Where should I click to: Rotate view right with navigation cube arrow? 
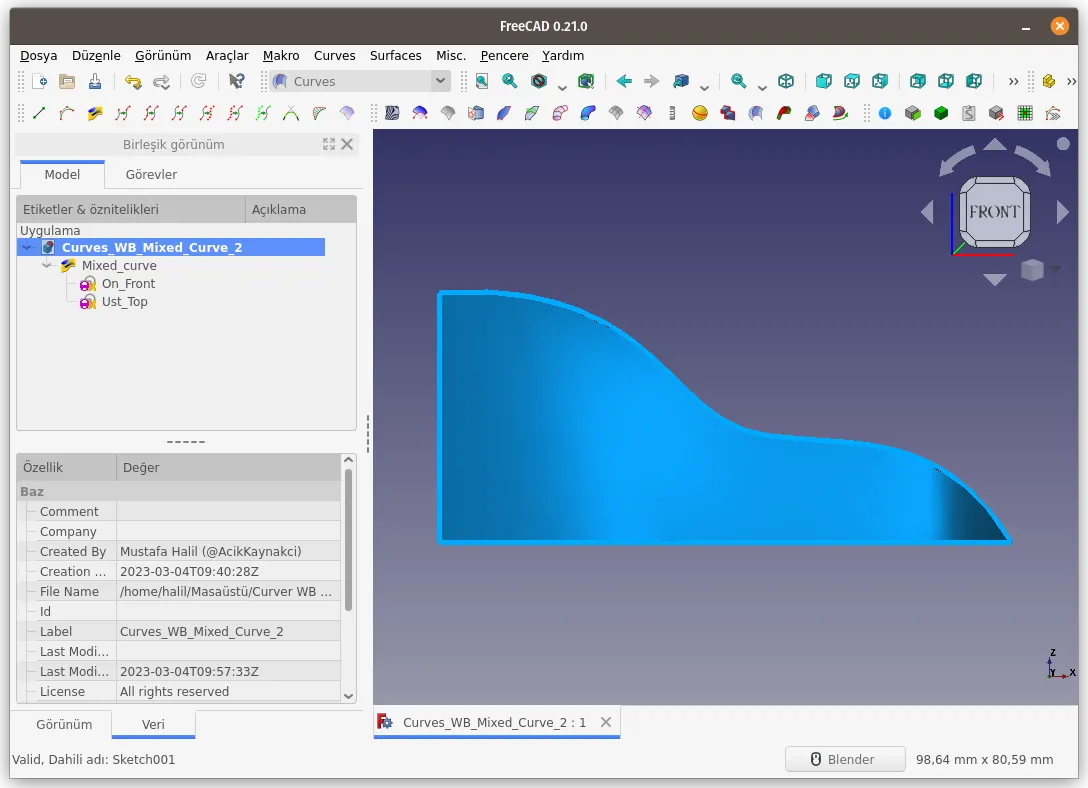click(x=1063, y=212)
